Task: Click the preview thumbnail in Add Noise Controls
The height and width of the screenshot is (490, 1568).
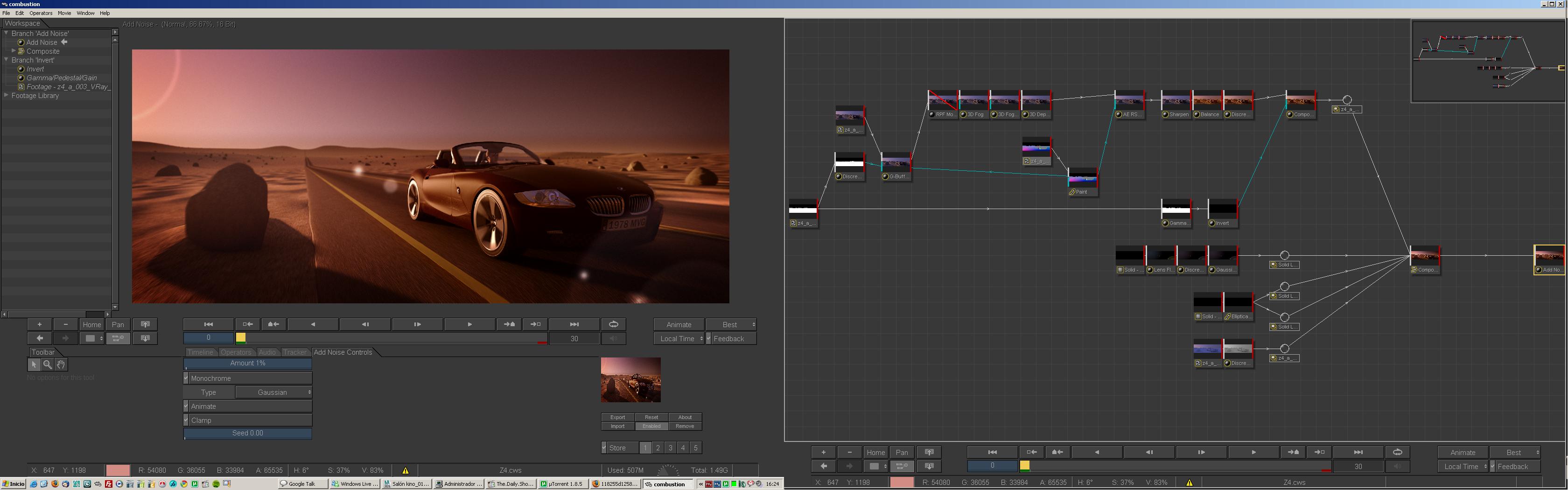Action: (630, 380)
